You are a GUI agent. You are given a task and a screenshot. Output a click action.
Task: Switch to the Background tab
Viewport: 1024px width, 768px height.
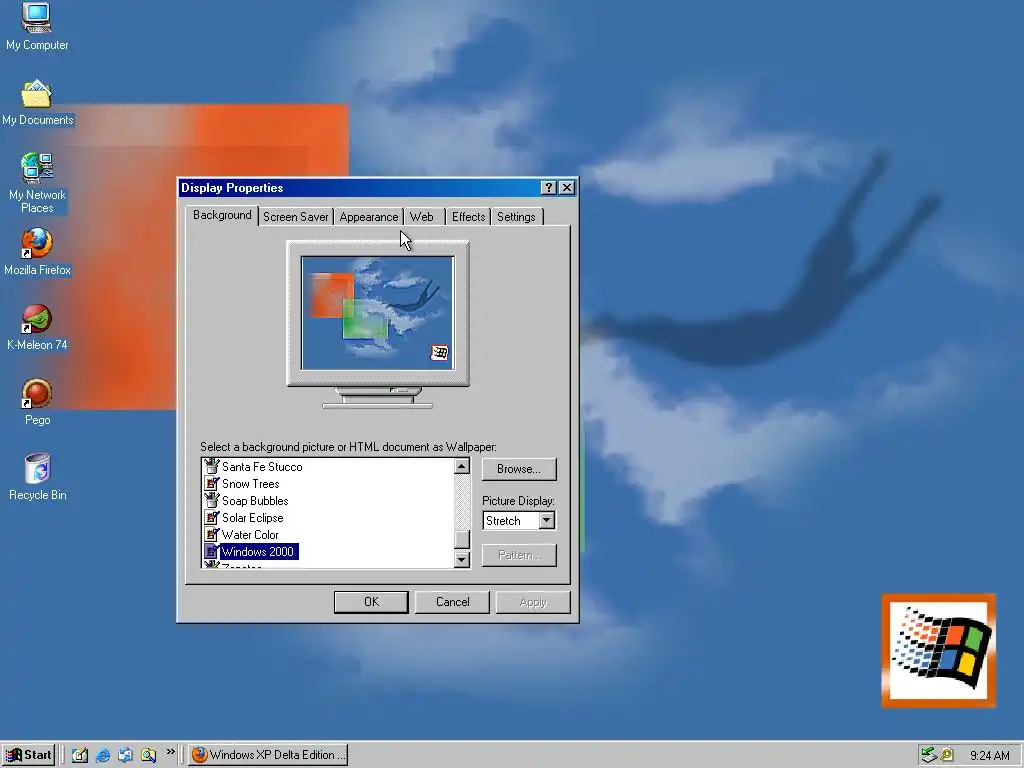(x=222, y=215)
